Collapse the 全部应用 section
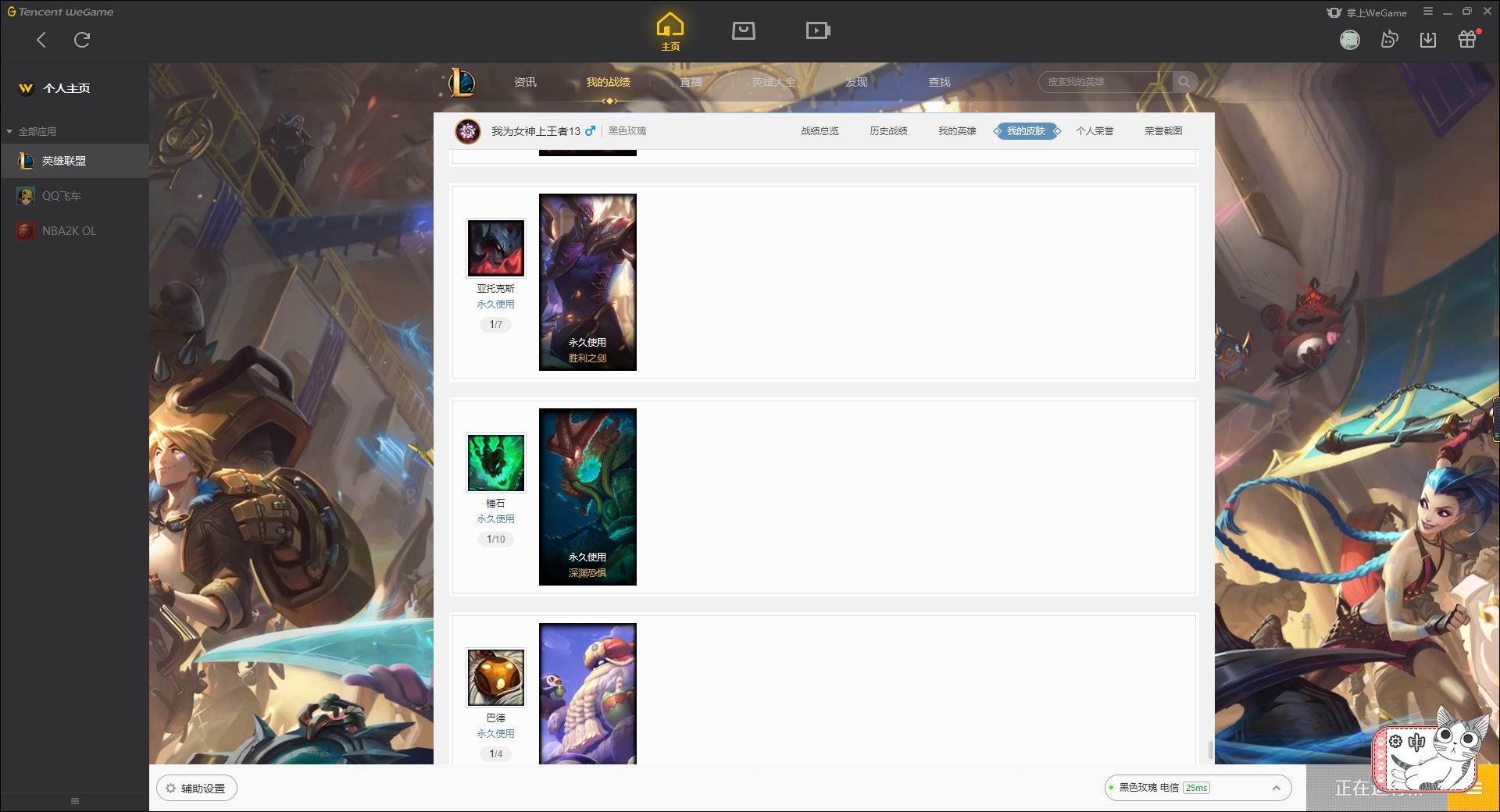The height and width of the screenshot is (812, 1500). point(31,131)
